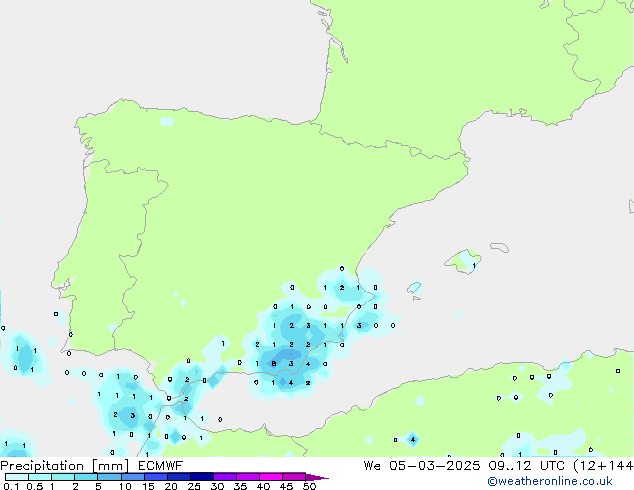
Task: Click the 25–30 mm navy legend swatch
Action: pos(202,477)
